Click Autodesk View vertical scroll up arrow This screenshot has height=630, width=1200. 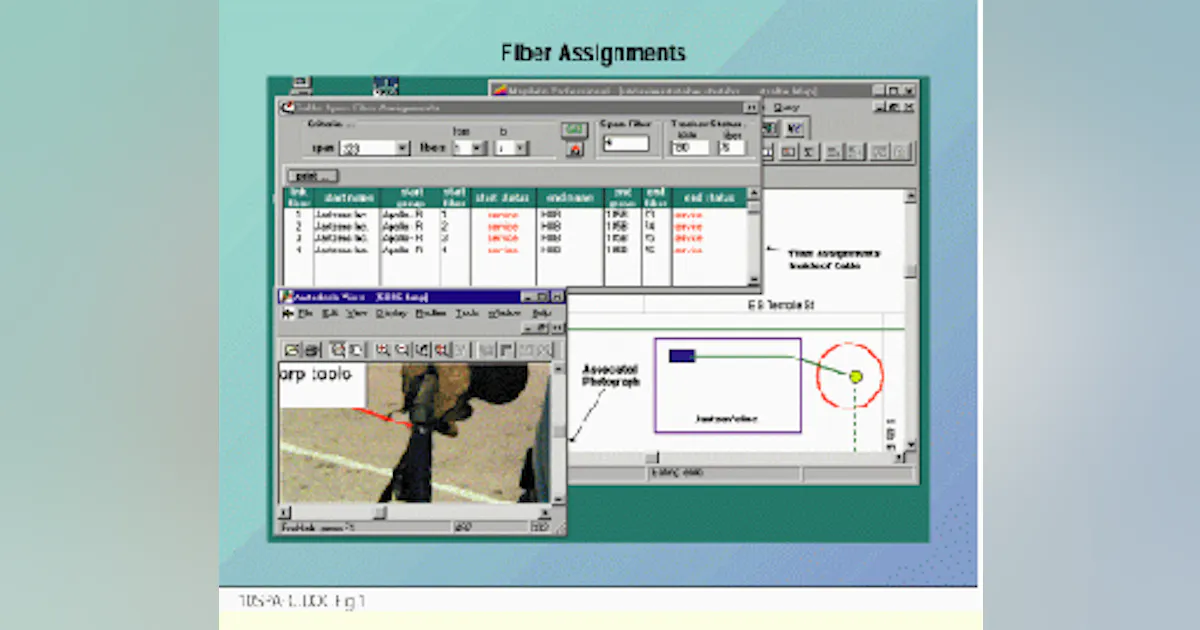558,370
